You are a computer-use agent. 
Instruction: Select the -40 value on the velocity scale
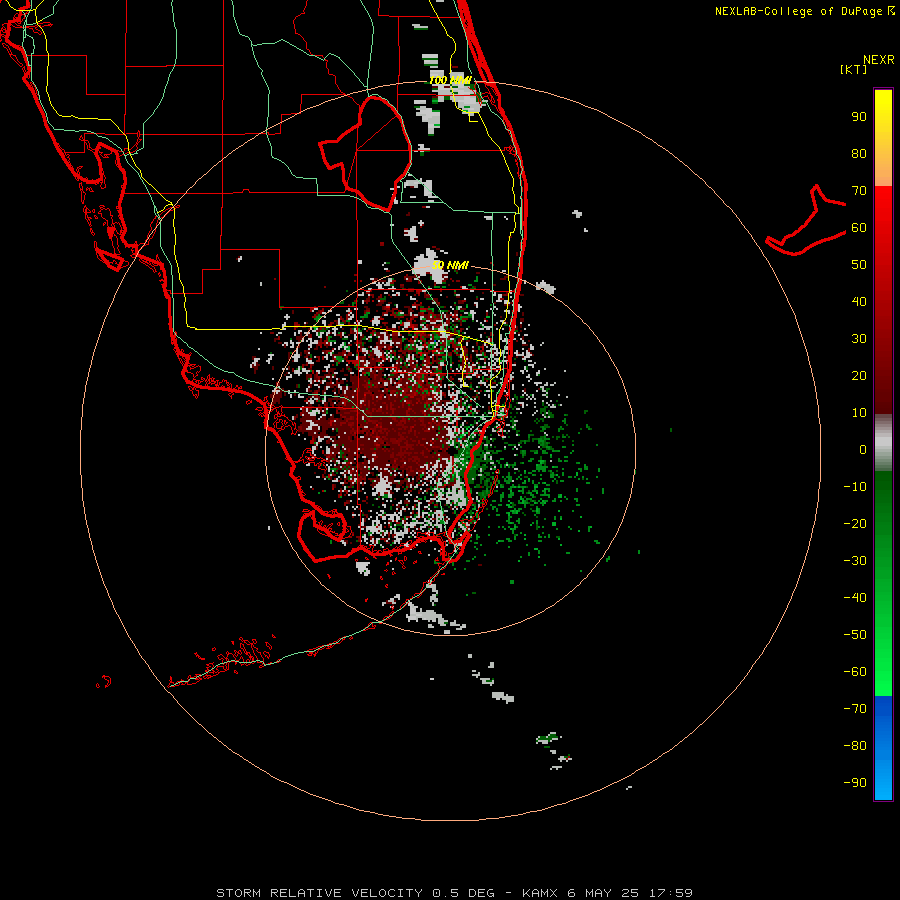point(855,598)
